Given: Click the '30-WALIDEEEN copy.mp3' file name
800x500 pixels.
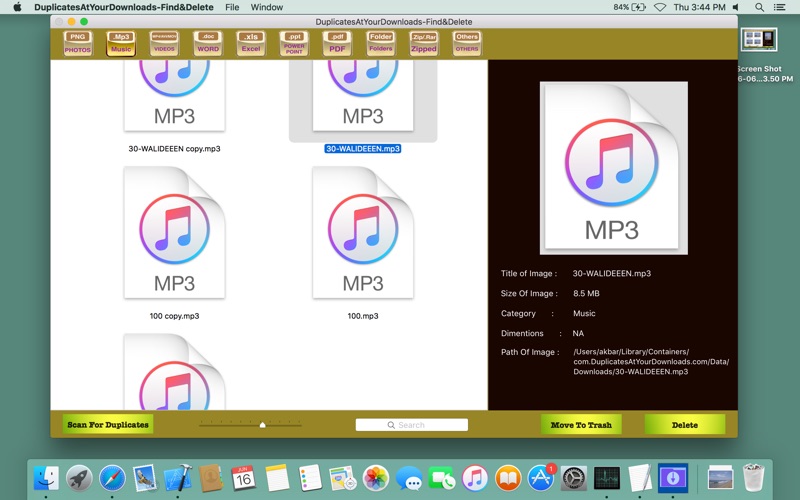Looking at the screenshot, I should (174, 148).
